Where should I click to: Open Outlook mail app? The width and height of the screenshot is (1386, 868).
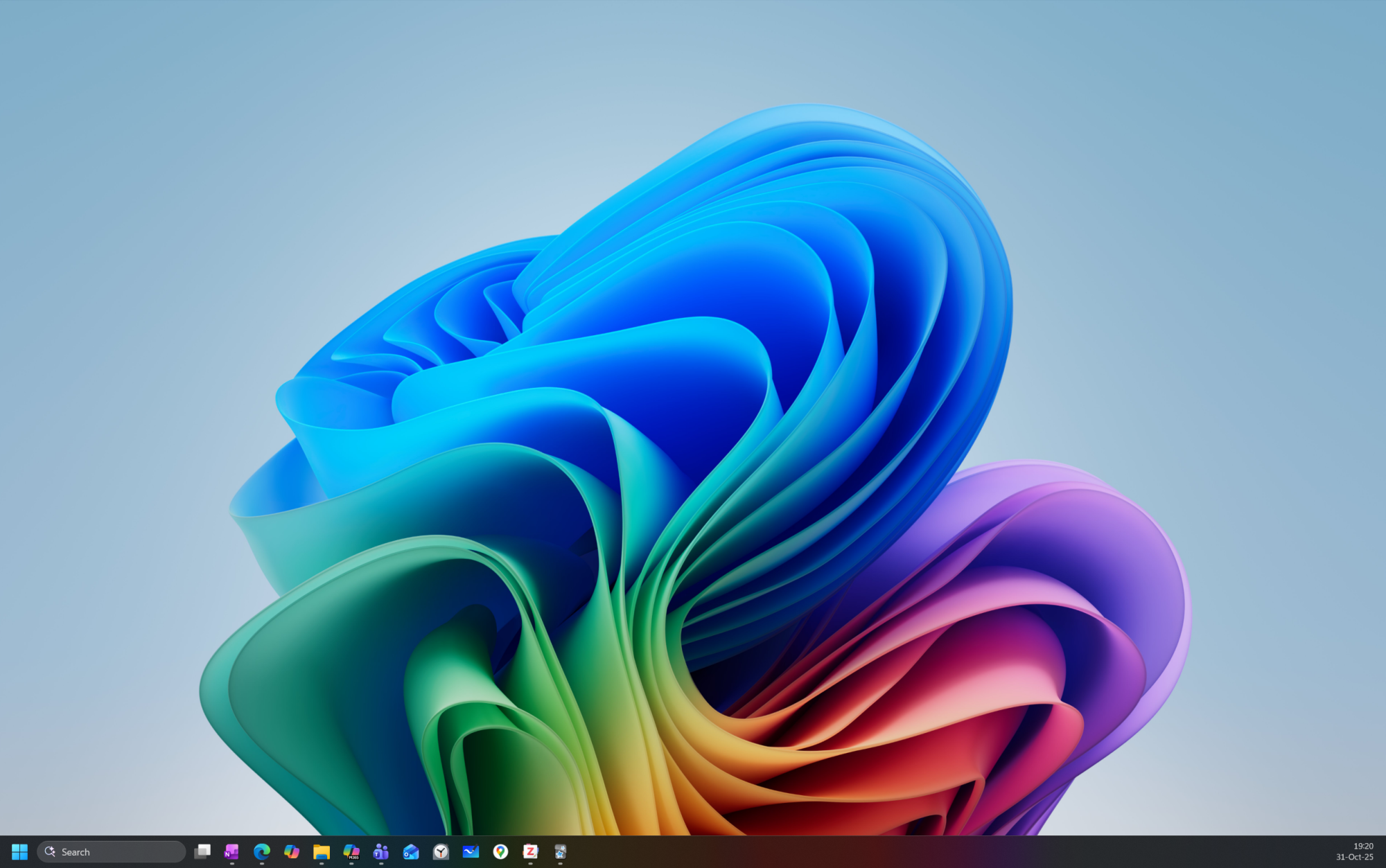pos(411,851)
